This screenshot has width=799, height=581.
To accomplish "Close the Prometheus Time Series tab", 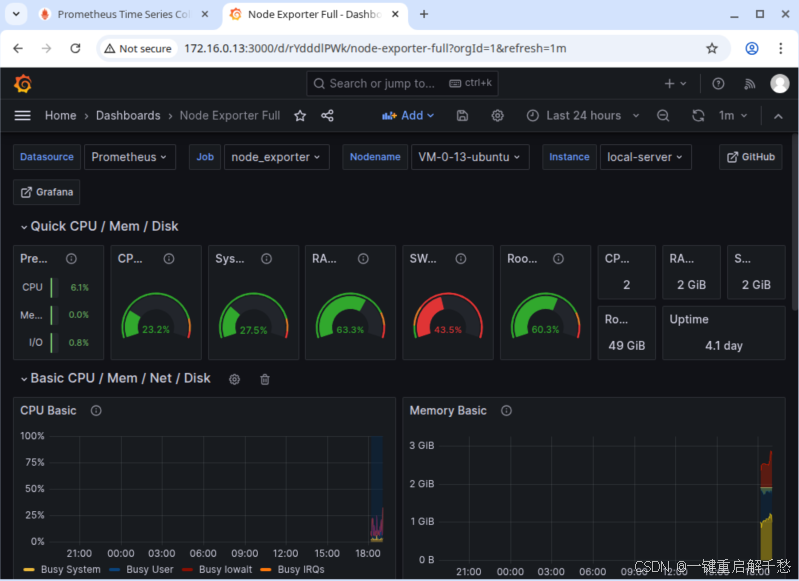I will pyautogui.click(x=205, y=14).
